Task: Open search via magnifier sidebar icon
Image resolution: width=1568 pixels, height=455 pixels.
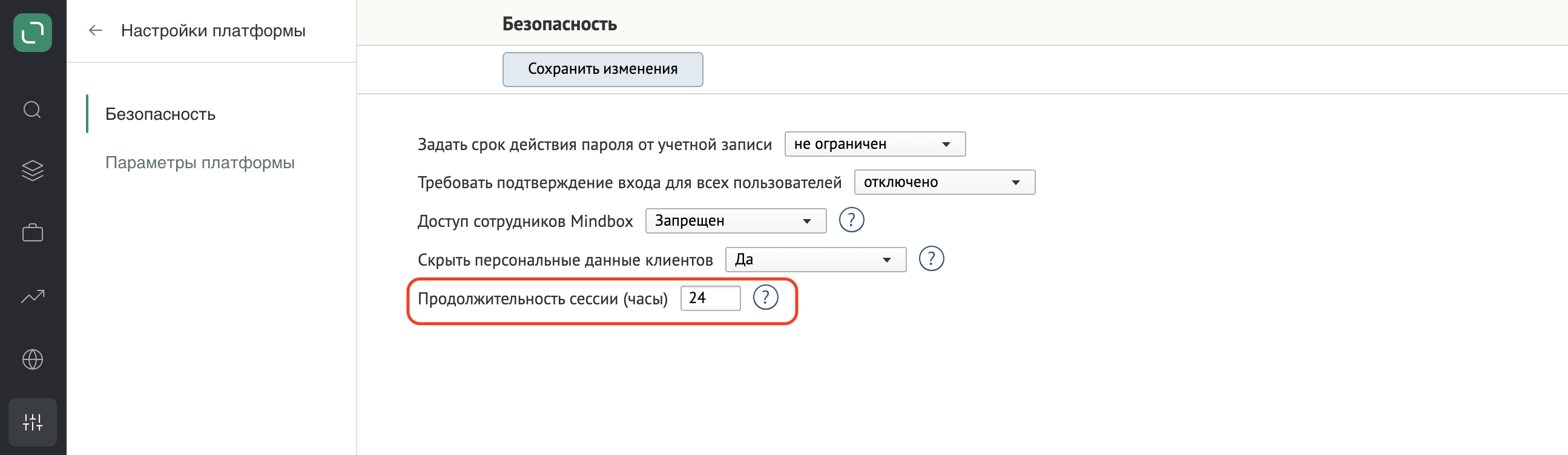Action: [32, 110]
